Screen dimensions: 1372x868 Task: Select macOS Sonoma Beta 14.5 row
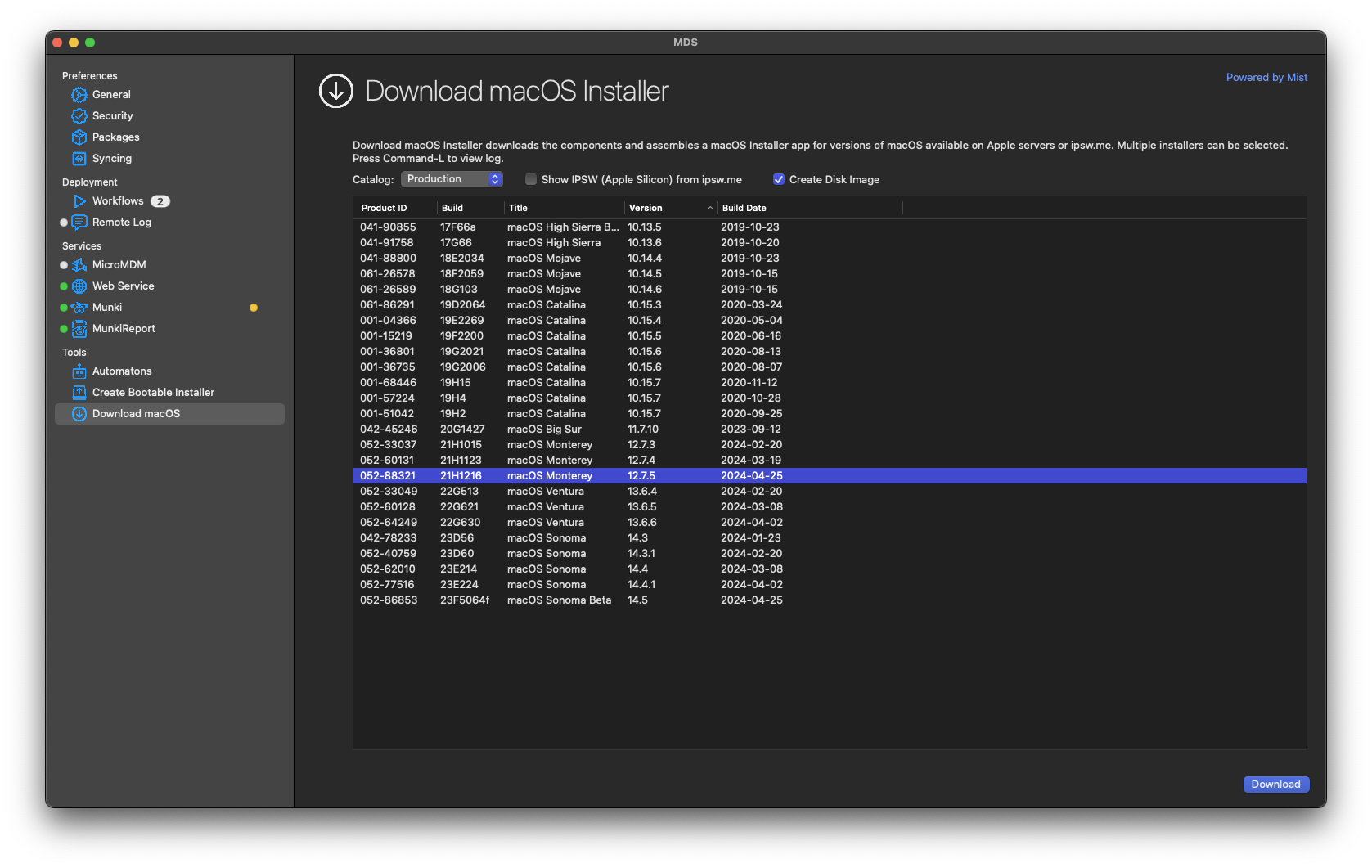tap(830, 600)
